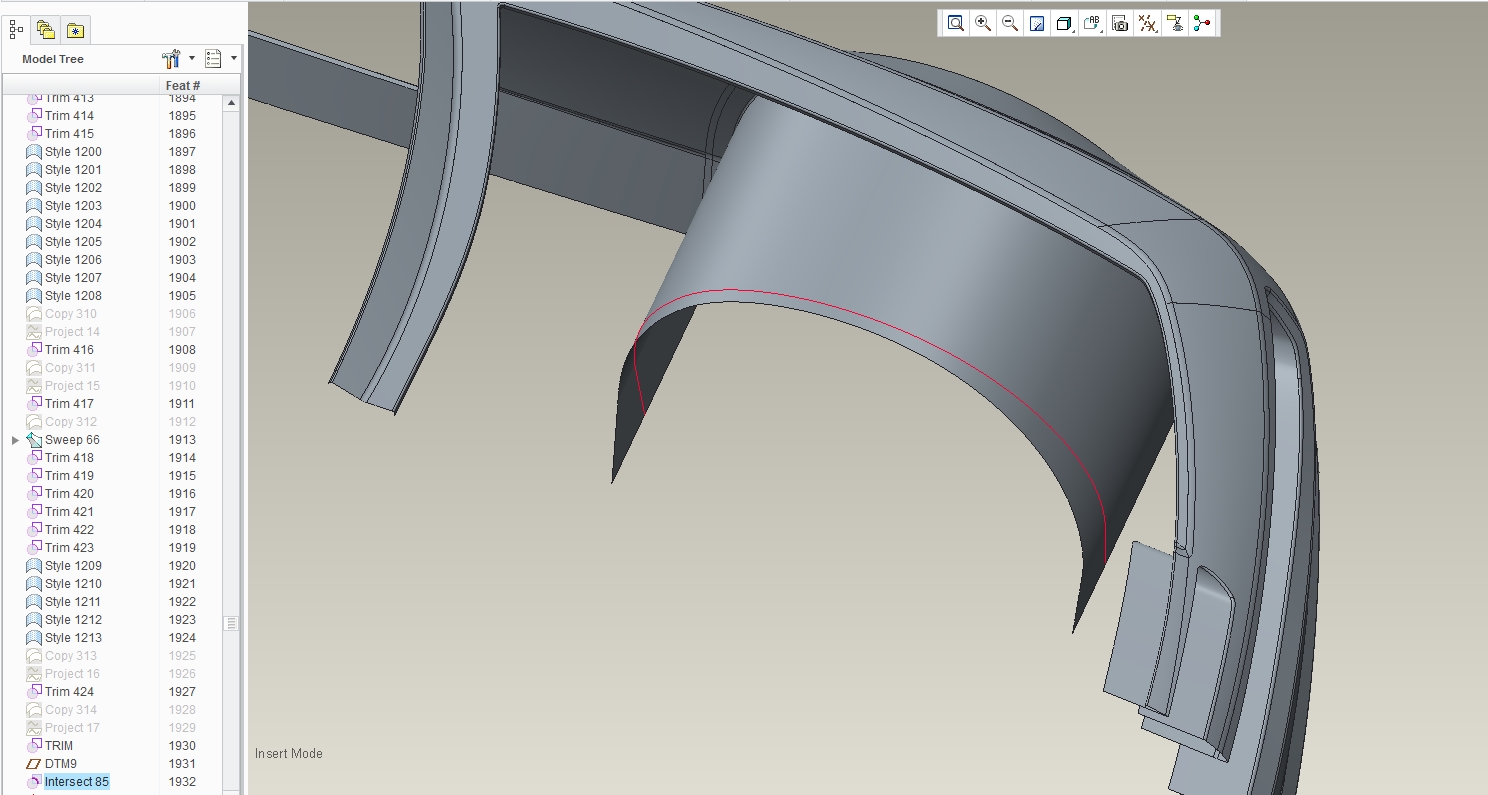Screen dimensions: 1488x795
Task: Select Style 1206 in the model tree
Action: pos(73,260)
